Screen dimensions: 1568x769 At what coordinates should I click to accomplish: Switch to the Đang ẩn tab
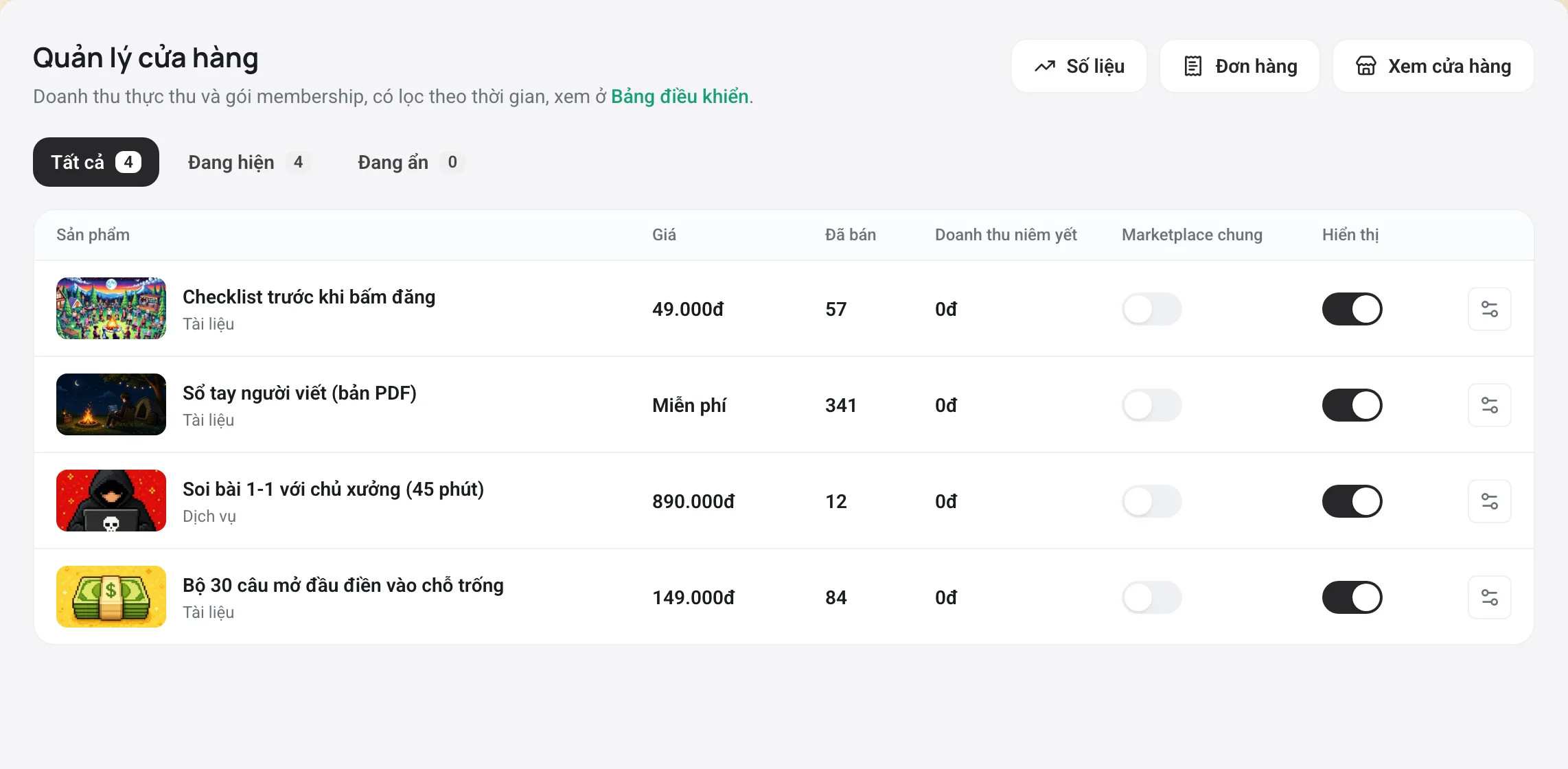(411, 162)
